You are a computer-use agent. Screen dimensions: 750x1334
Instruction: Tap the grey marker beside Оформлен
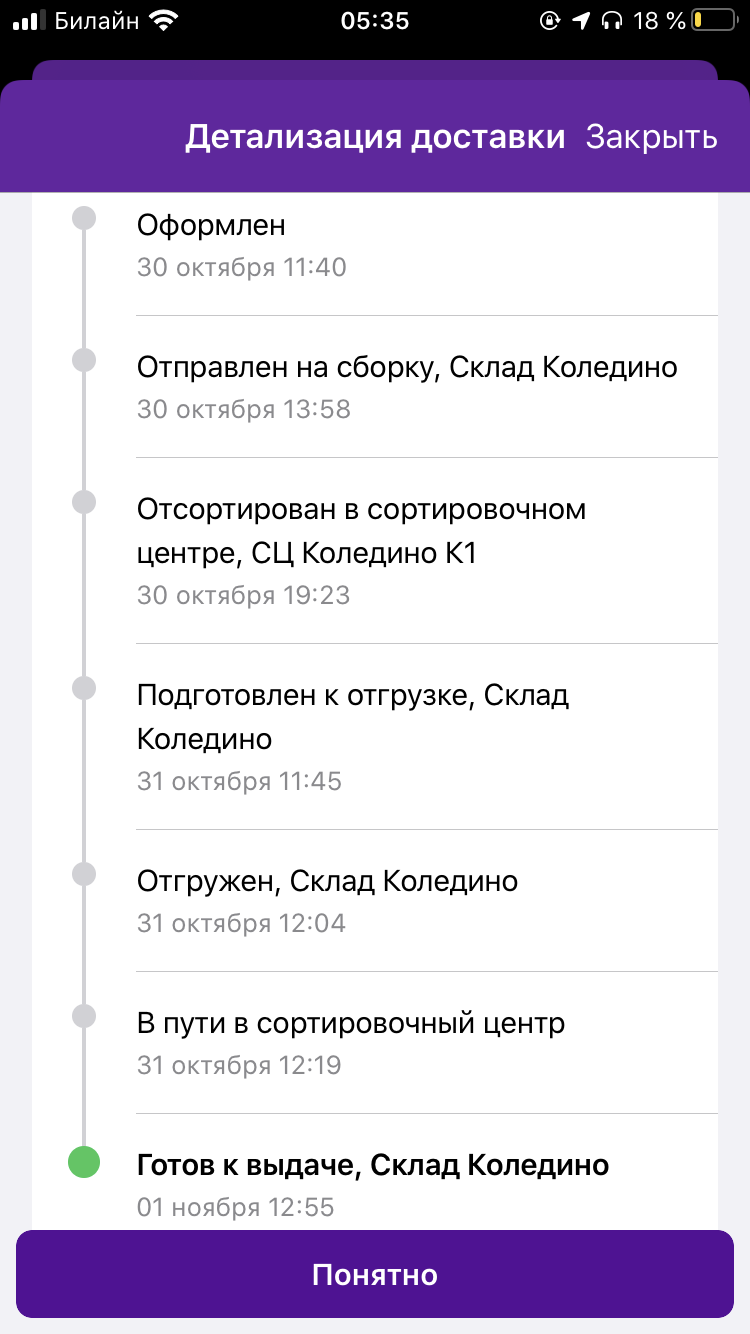84,217
